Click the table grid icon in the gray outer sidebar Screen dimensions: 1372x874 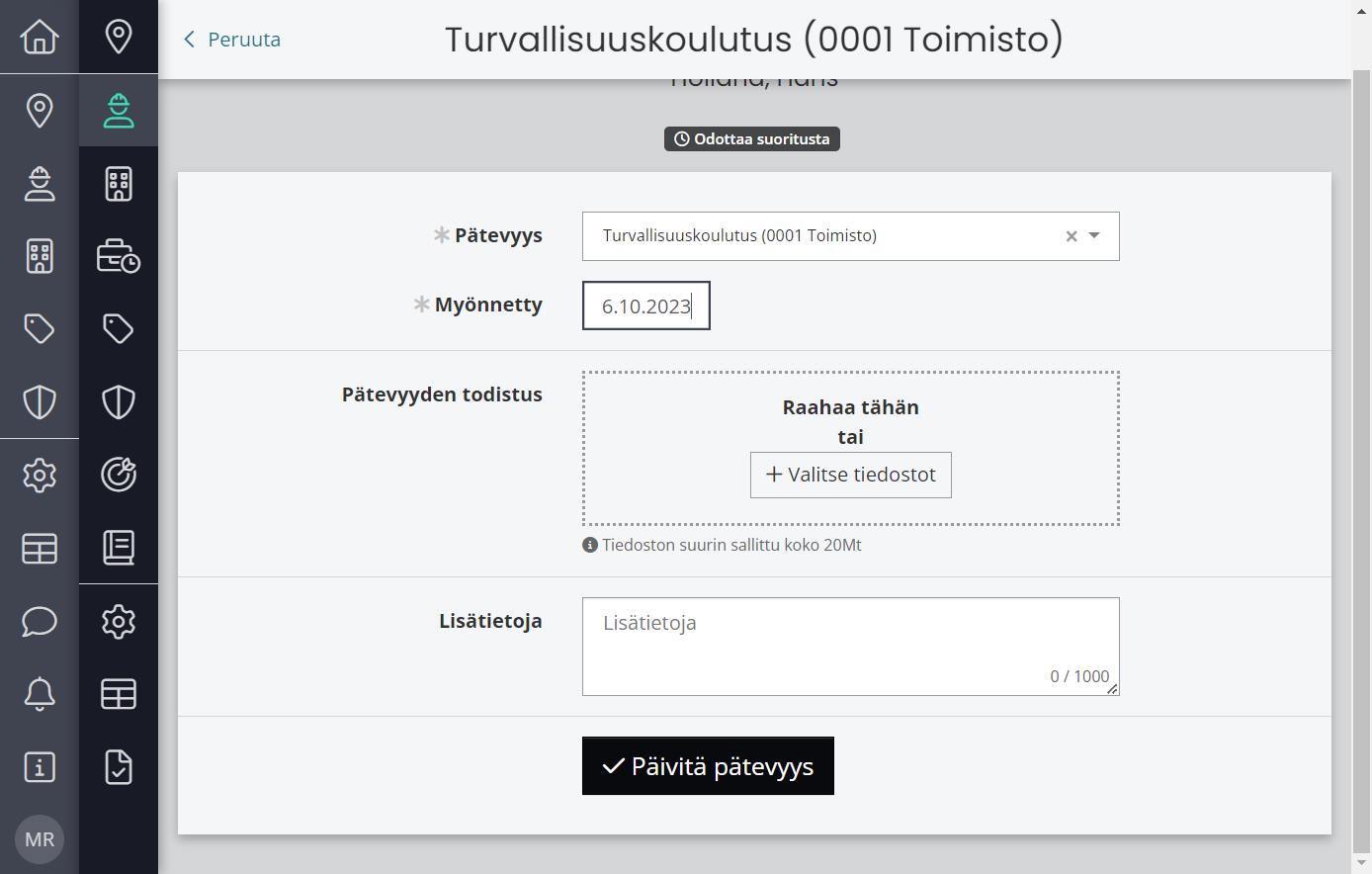40,548
